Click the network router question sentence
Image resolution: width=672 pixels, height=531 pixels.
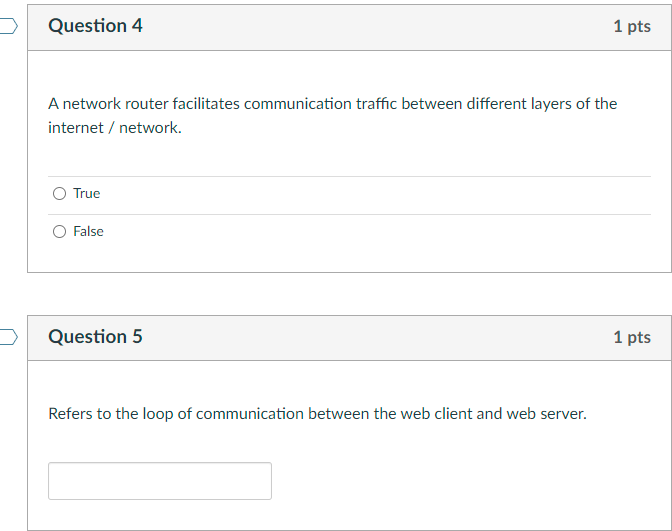(333, 116)
